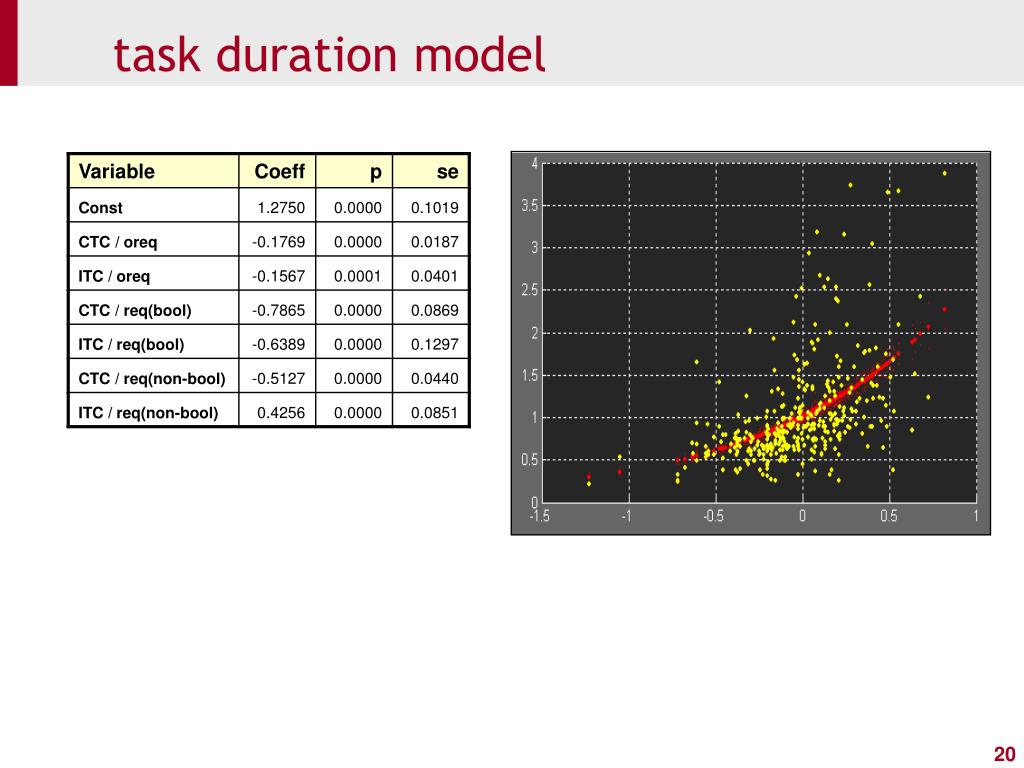1024x768 pixels.
Task: Click the slide page number 20
Action: point(1004,754)
